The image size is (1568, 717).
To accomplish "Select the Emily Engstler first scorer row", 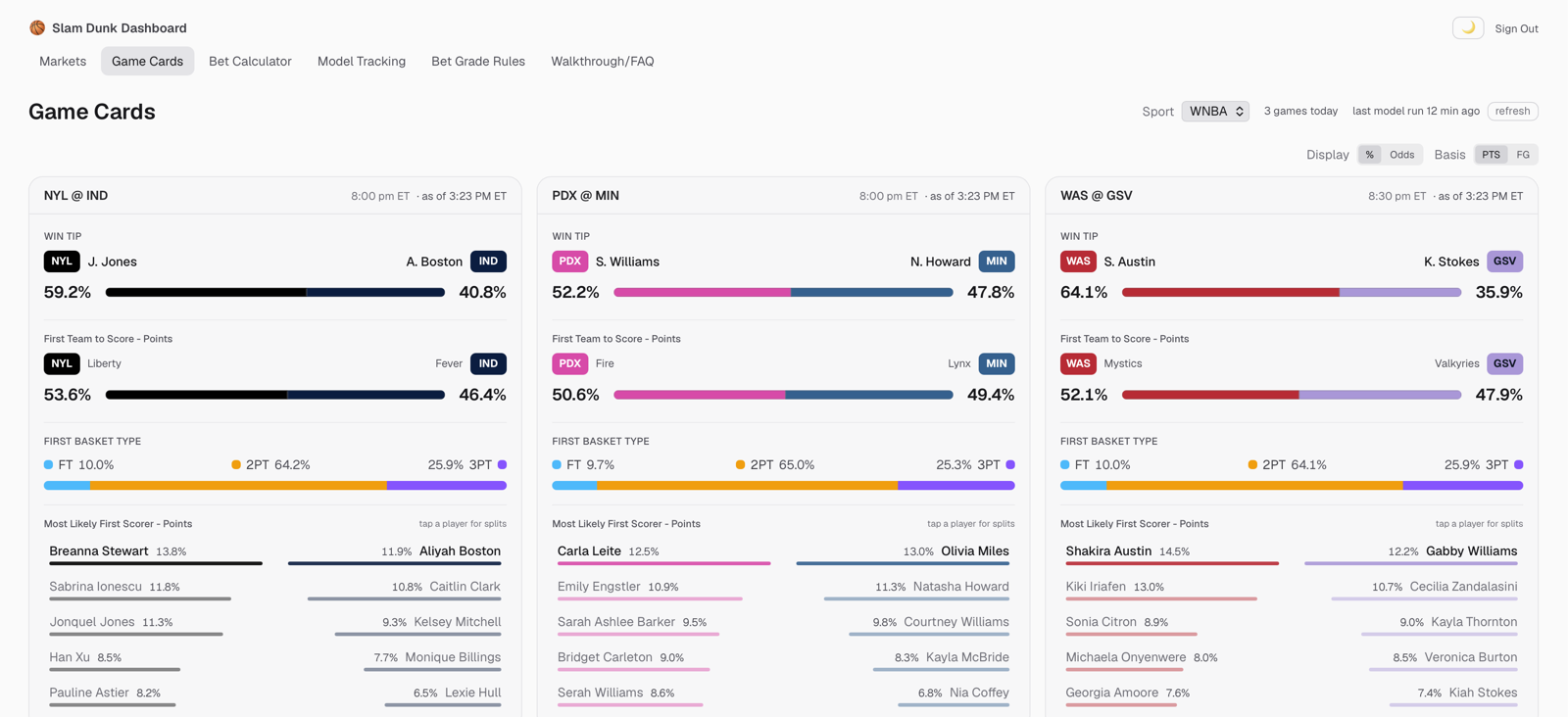I will tap(664, 590).
